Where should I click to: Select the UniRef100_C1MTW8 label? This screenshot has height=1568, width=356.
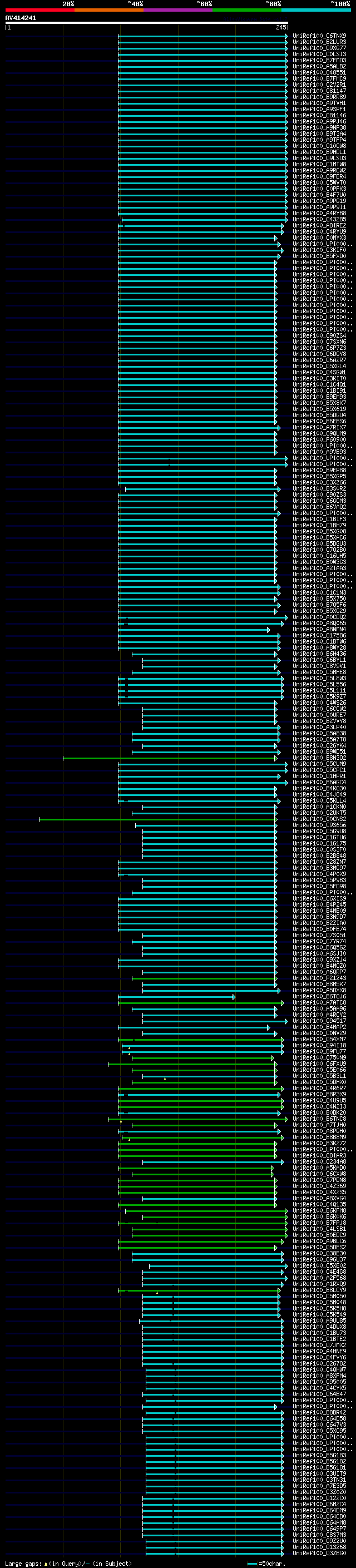click(319, 164)
